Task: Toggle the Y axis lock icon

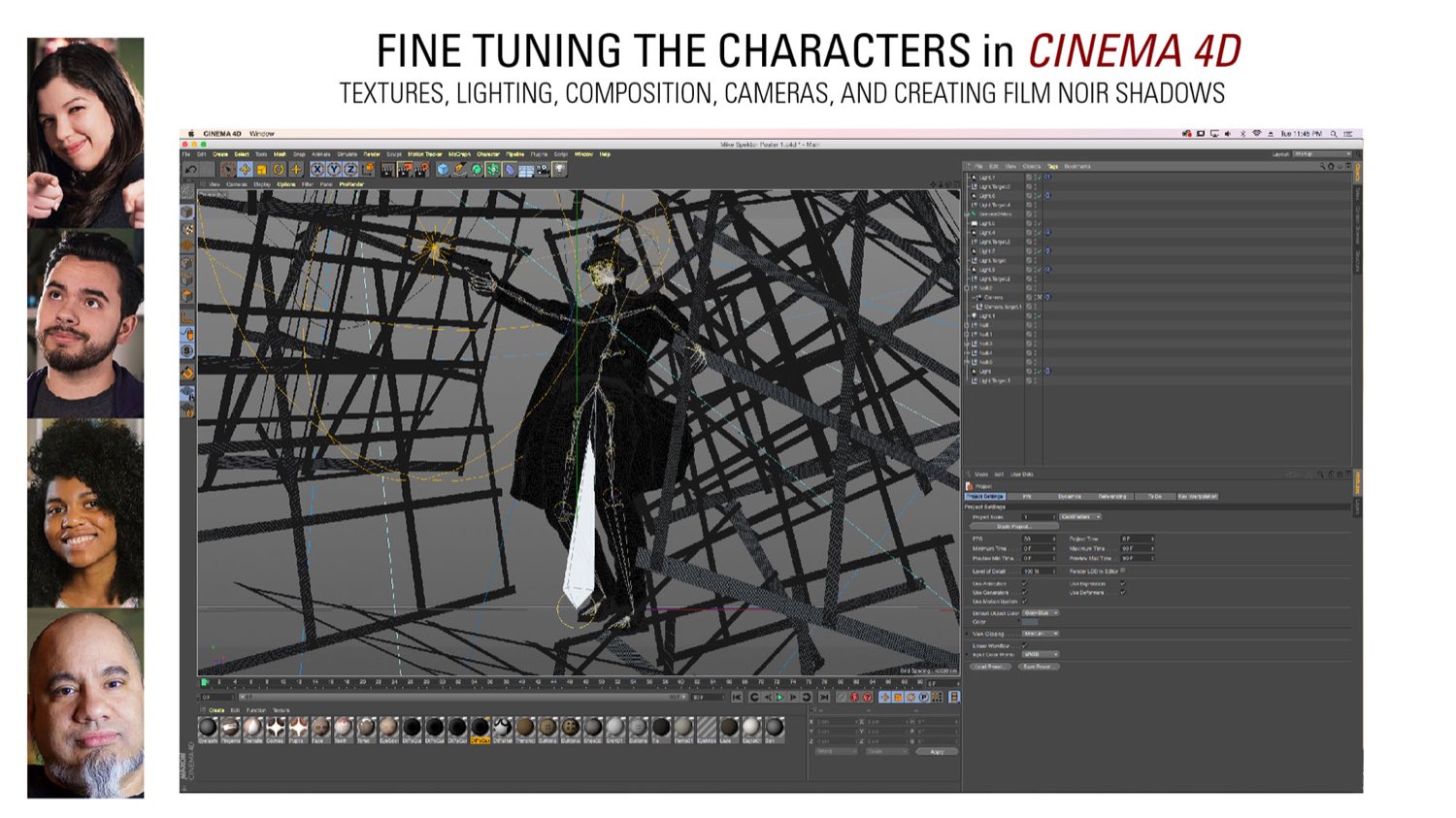Action: pos(334,170)
